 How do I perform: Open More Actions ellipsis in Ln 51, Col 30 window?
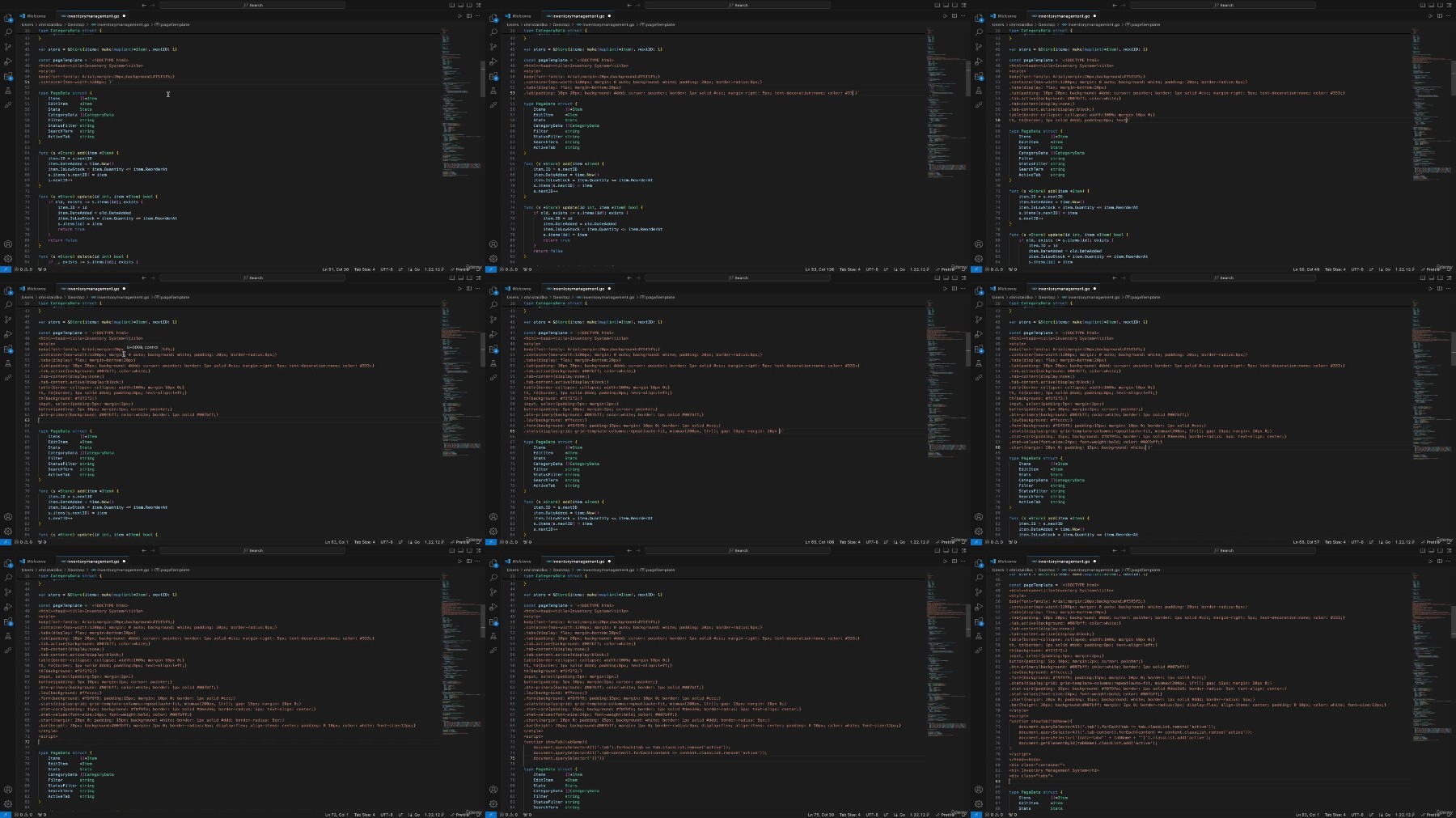click(x=477, y=15)
